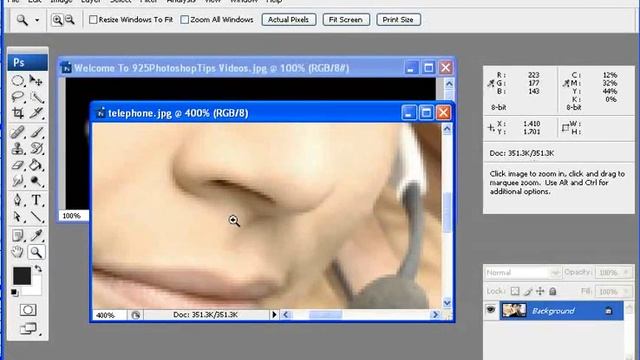
Task: Swap foreground and background colors
Action: point(38,269)
